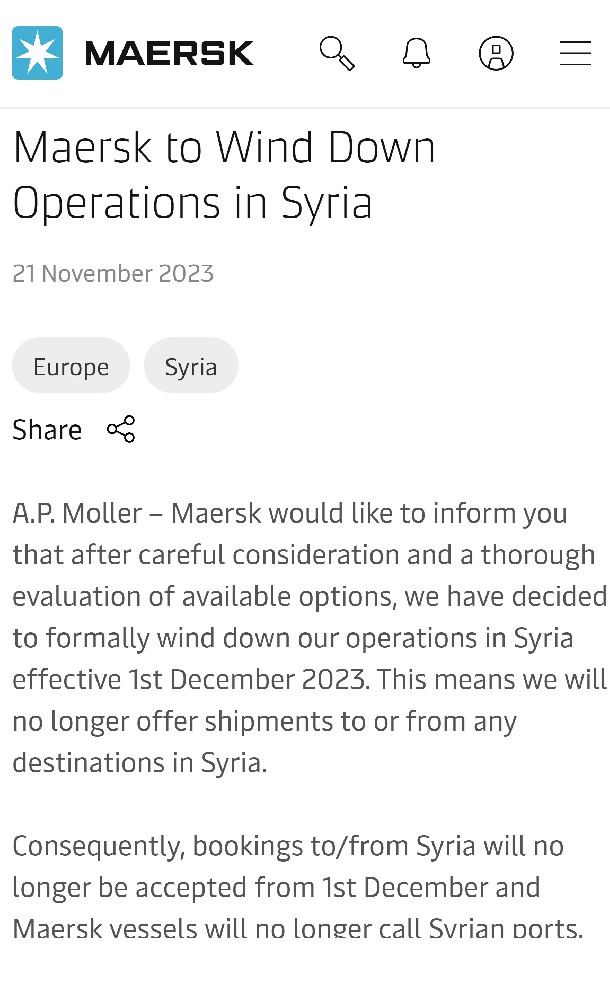This screenshot has height=1000, width=610.
Task: Click the Share label text
Action: pos(47,430)
